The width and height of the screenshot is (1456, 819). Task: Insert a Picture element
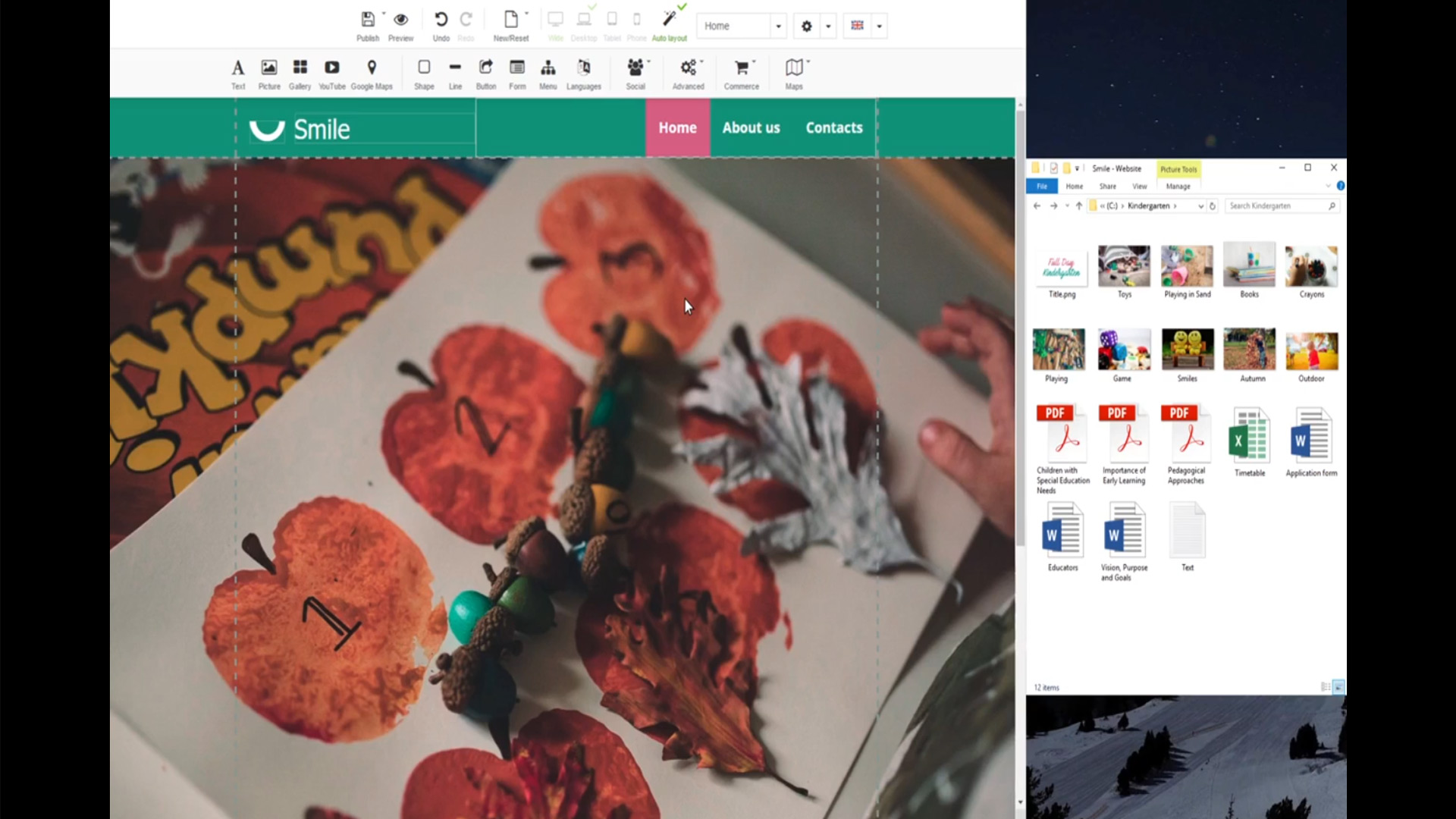269,74
